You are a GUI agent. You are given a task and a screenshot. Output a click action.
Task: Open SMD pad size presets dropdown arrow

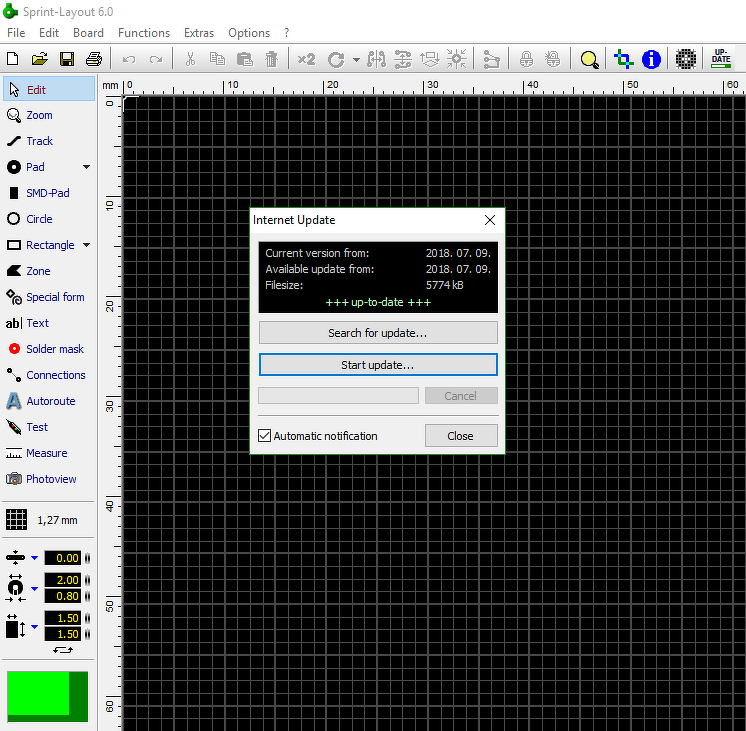click(34, 627)
